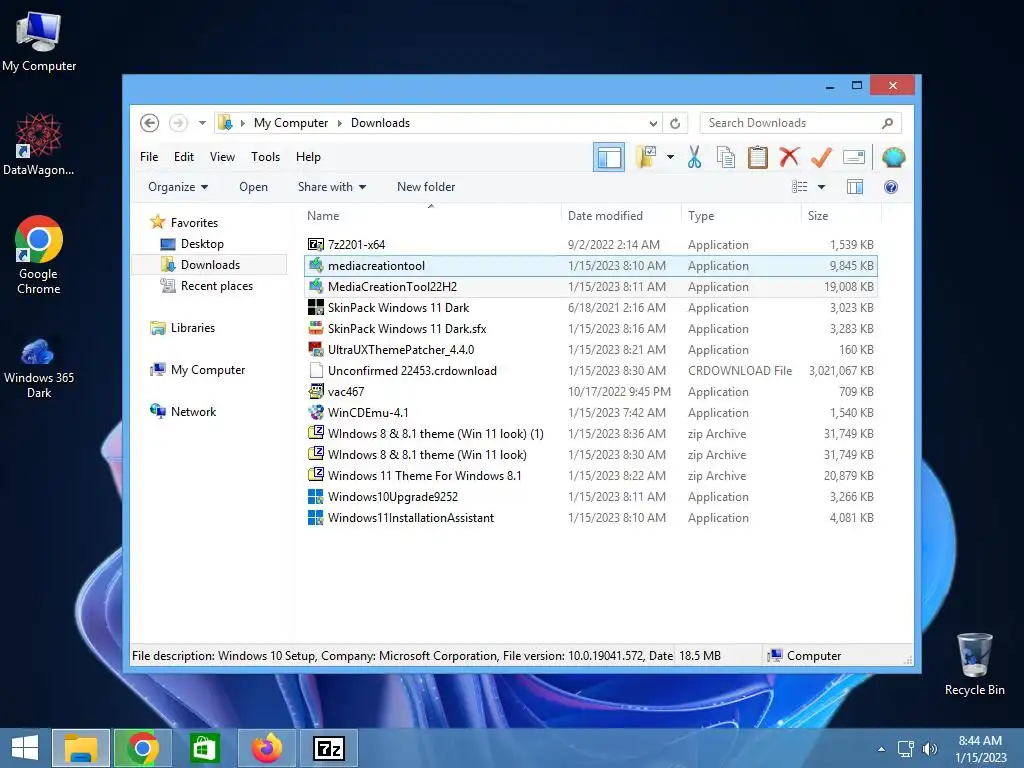Open the Windows Start button
Screen dimensions: 1024x768
click(25, 748)
